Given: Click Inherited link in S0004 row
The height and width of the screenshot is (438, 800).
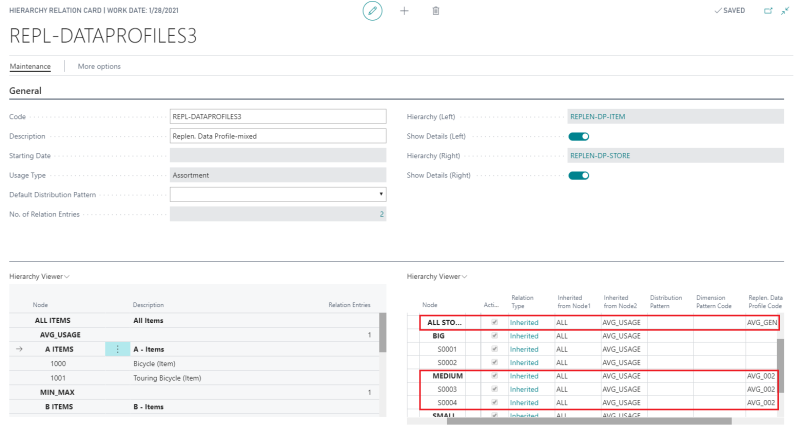Looking at the screenshot, I should pos(524,402).
